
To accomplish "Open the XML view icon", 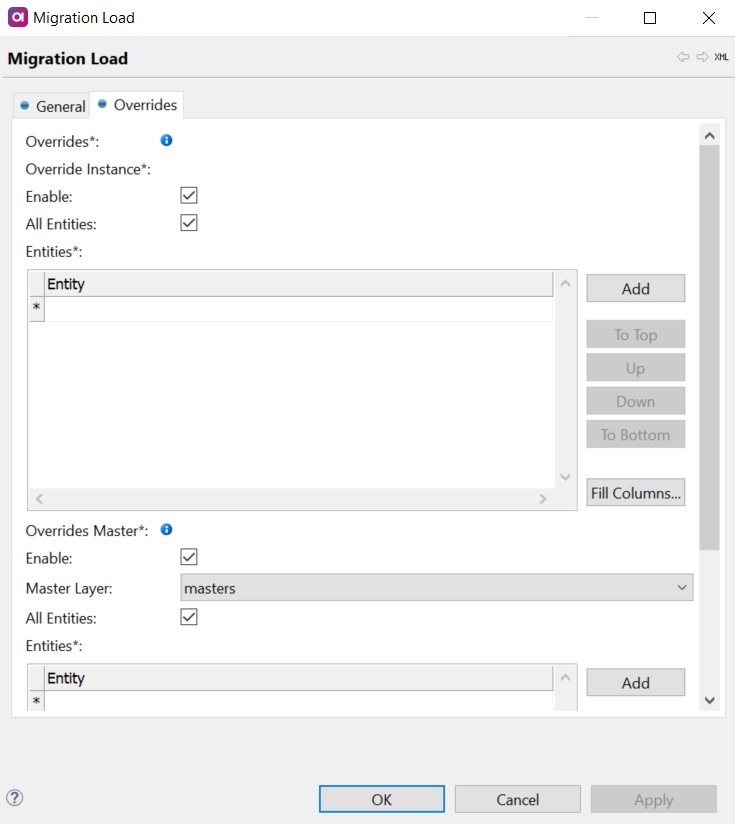I will tap(721, 58).
